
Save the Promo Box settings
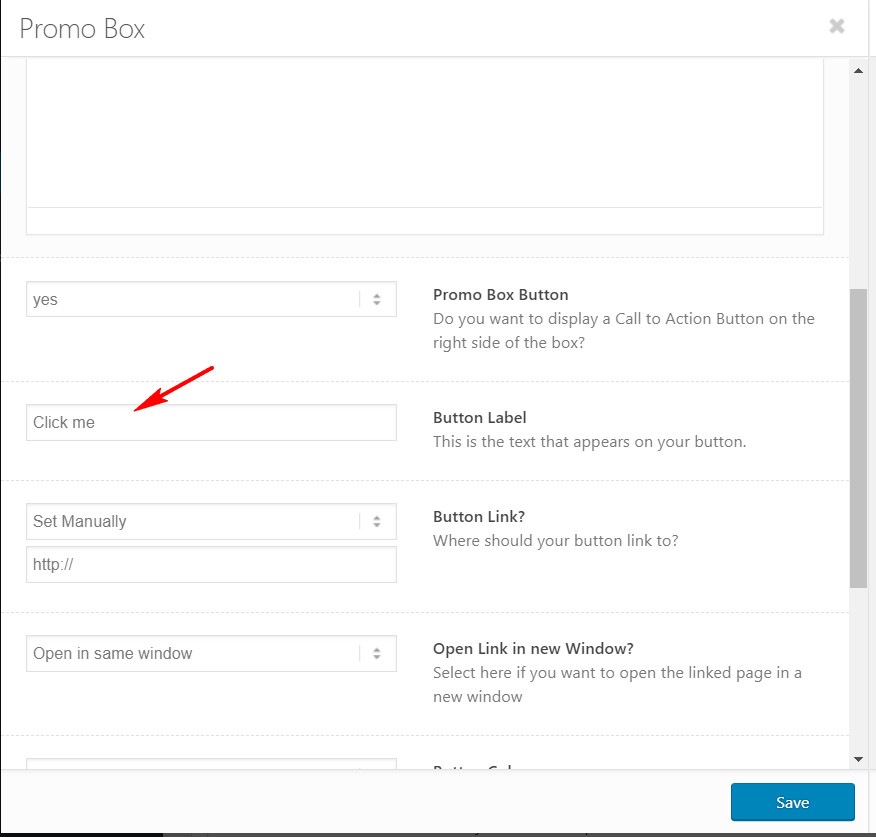pyautogui.click(x=792, y=802)
